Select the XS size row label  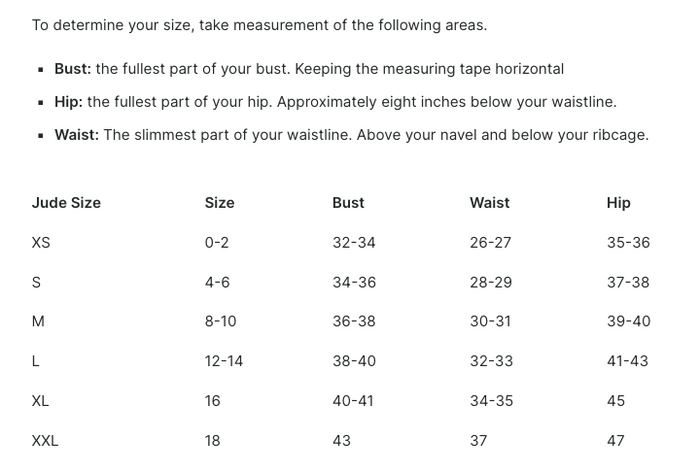[x=41, y=243]
